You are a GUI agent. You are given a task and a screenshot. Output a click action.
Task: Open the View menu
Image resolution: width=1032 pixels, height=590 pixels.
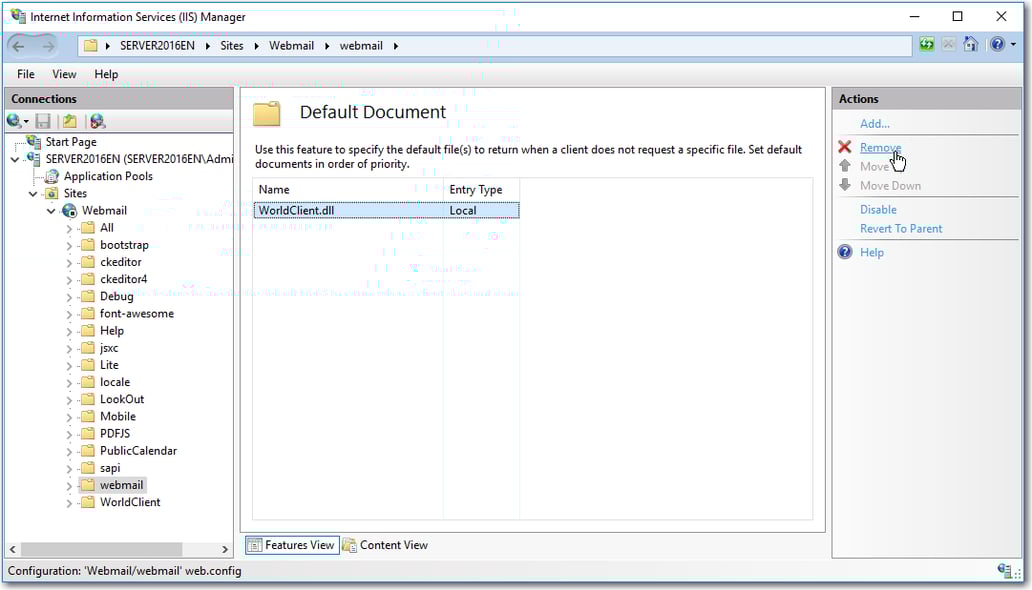coord(63,73)
